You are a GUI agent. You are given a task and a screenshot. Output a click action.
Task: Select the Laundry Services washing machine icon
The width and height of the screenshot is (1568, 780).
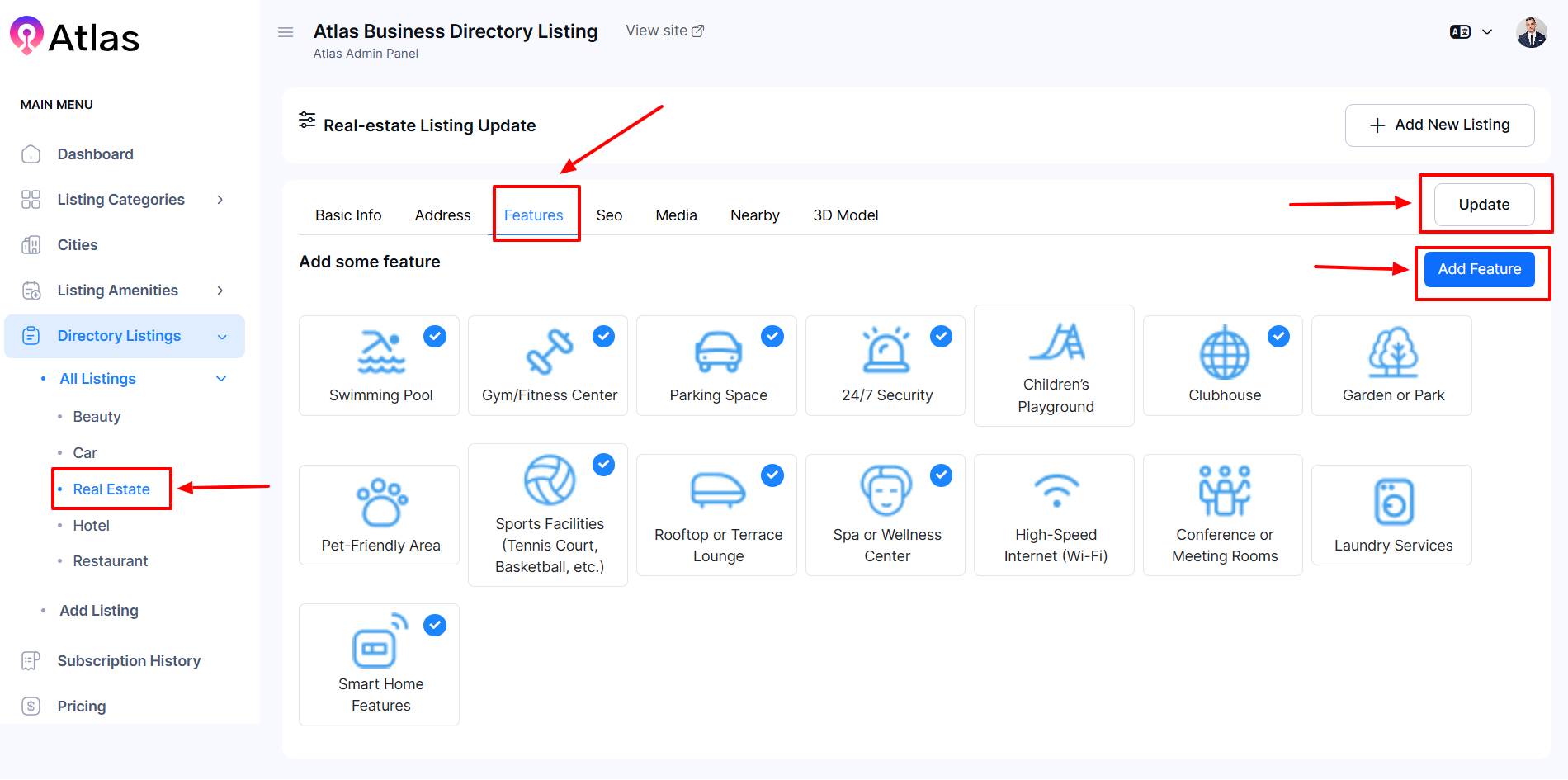[1393, 501]
